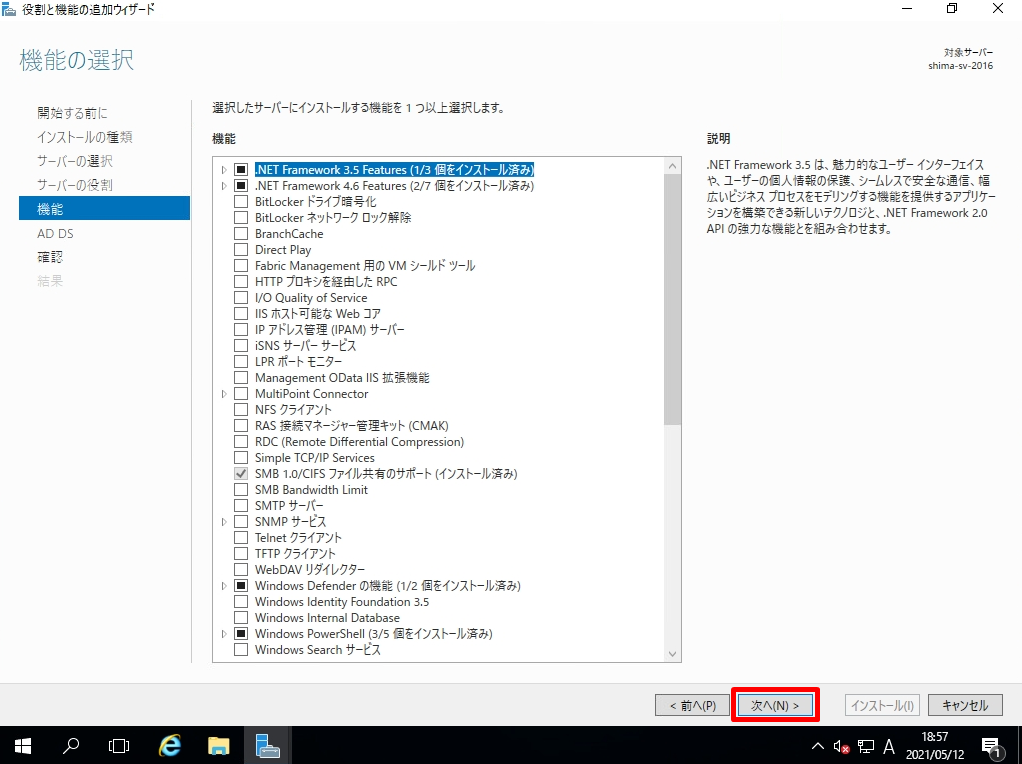The width and height of the screenshot is (1022, 764).
Task: Enable I/O Quality of Service checkbox
Action: click(x=241, y=298)
